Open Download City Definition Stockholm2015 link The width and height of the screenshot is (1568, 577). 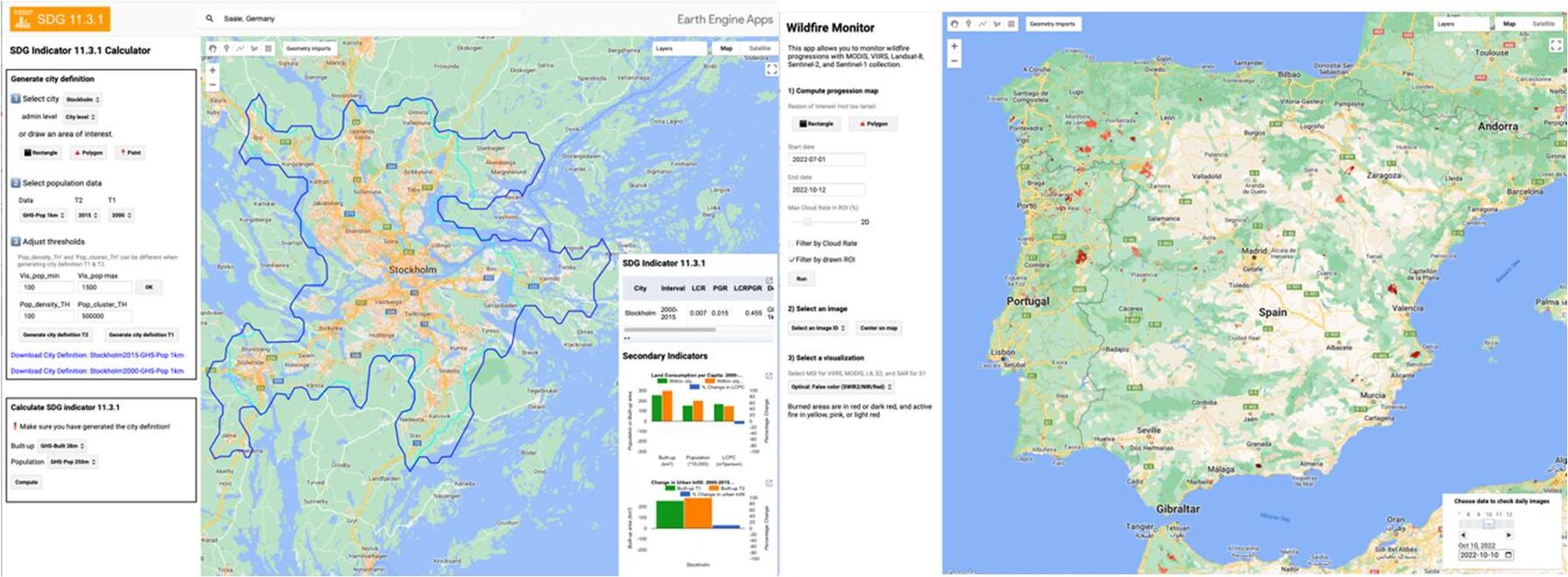(x=97, y=355)
